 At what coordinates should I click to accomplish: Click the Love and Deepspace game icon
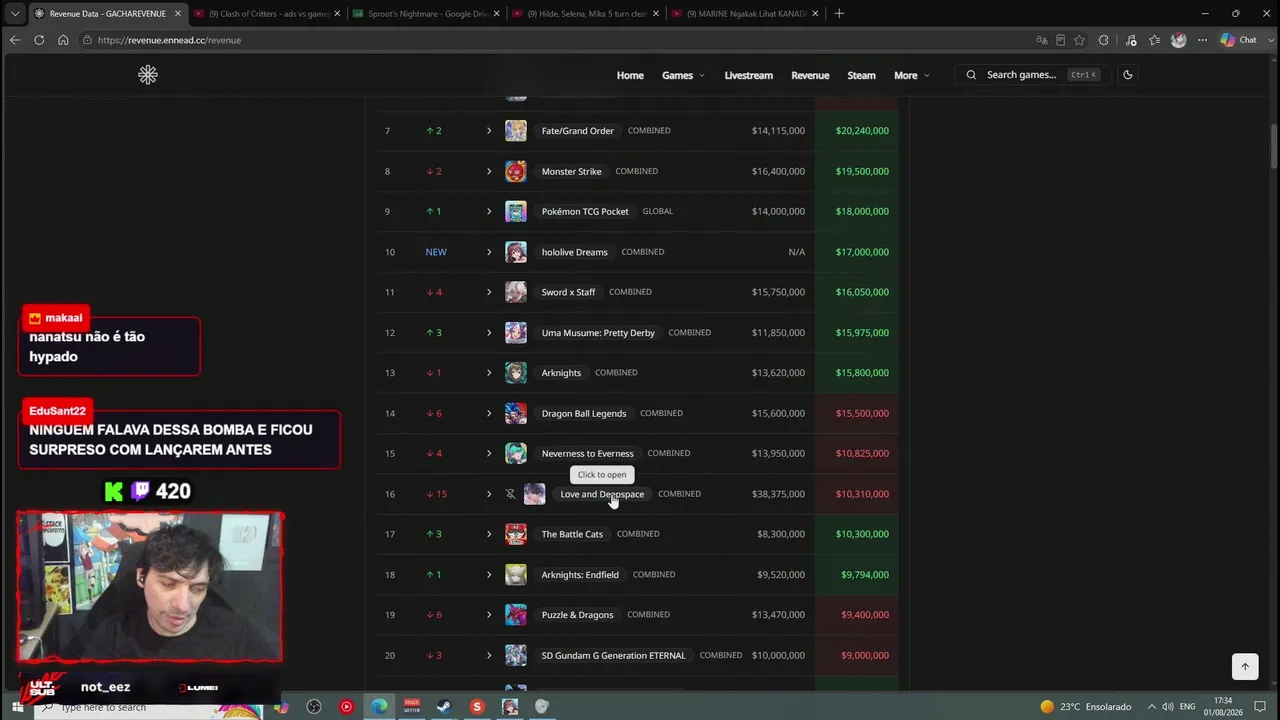(x=535, y=494)
